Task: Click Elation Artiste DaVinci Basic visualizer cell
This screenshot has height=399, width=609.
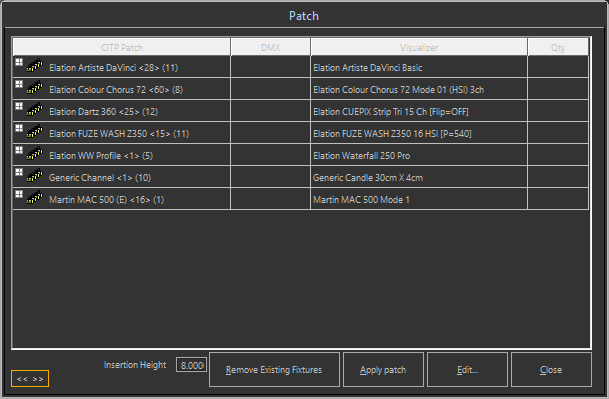Action: (419, 67)
